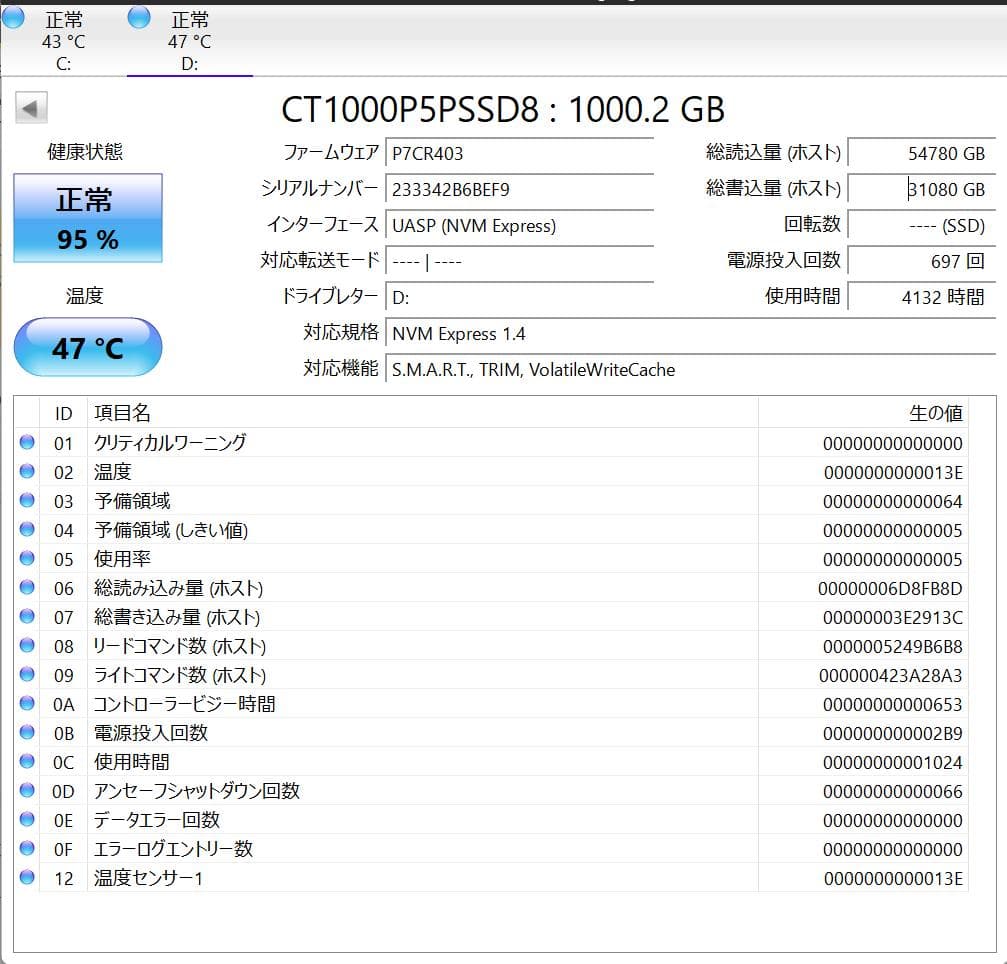Click the transfer mode field ---- | ----
Screen dimensions: 1007x964
(520, 261)
